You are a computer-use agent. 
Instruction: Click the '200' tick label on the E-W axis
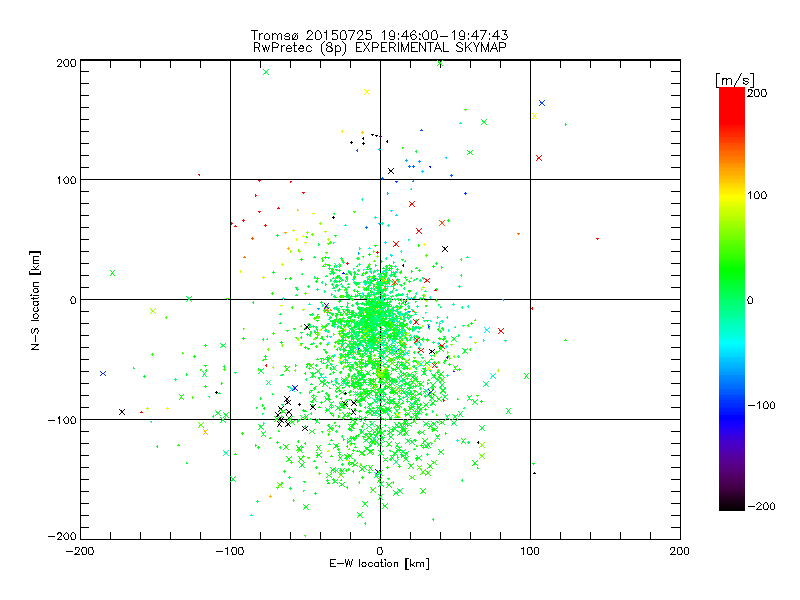point(680,551)
